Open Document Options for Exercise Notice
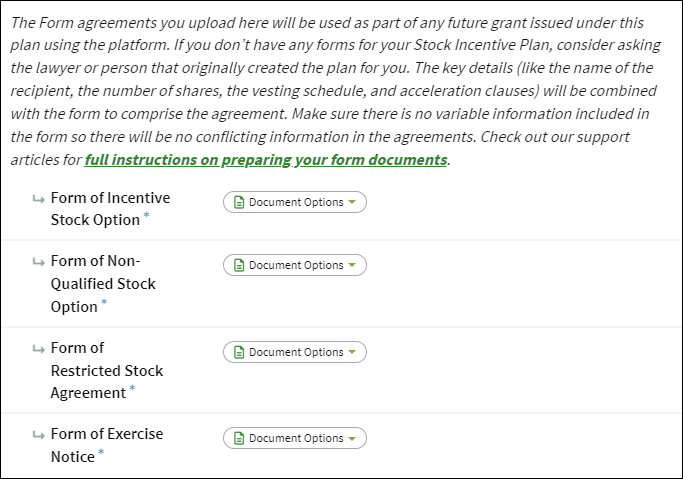Screen dimensions: 683x479 (295, 438)
